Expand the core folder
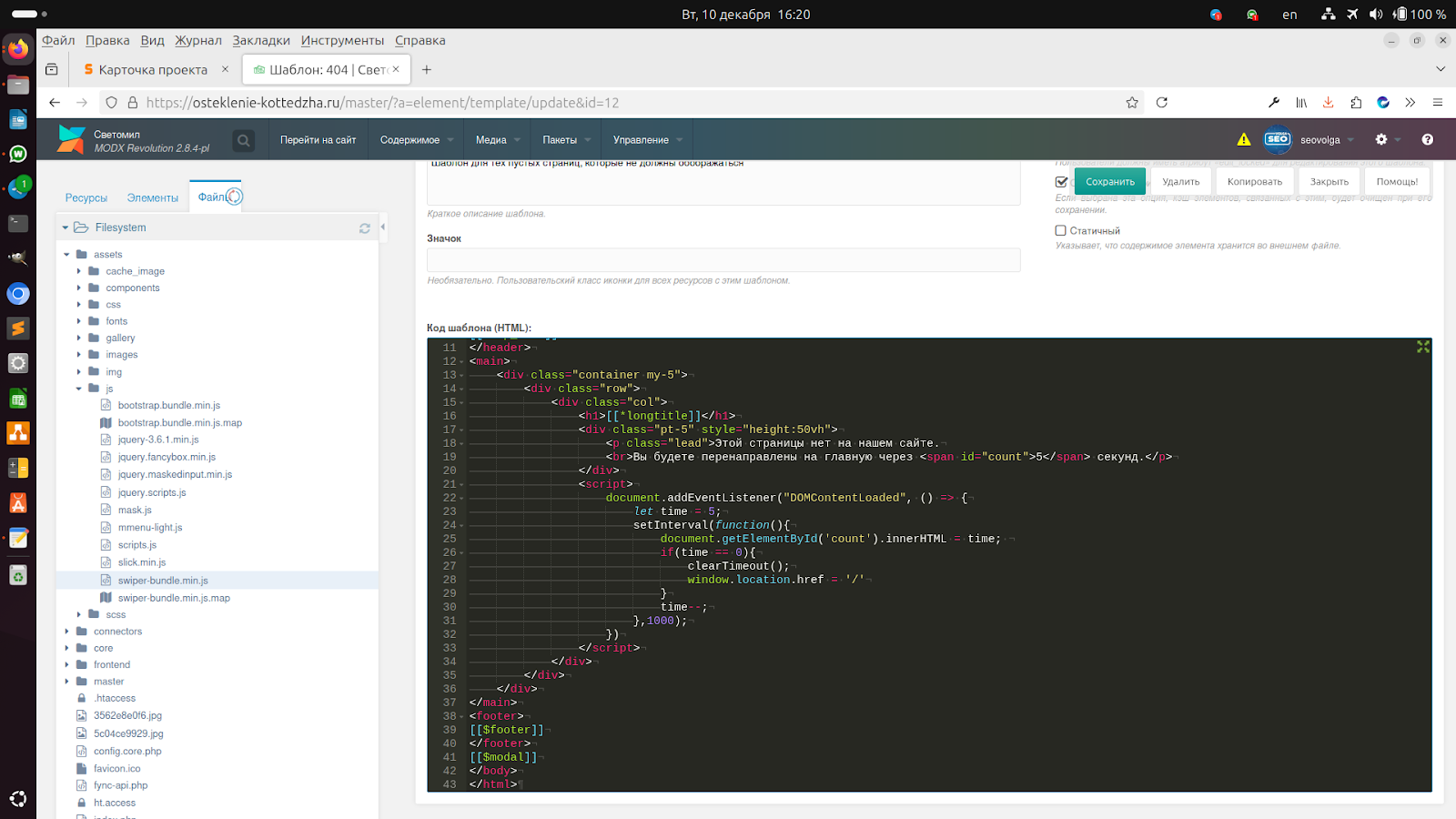Viewport: 1456px width, 819px height. click(67, 649)
